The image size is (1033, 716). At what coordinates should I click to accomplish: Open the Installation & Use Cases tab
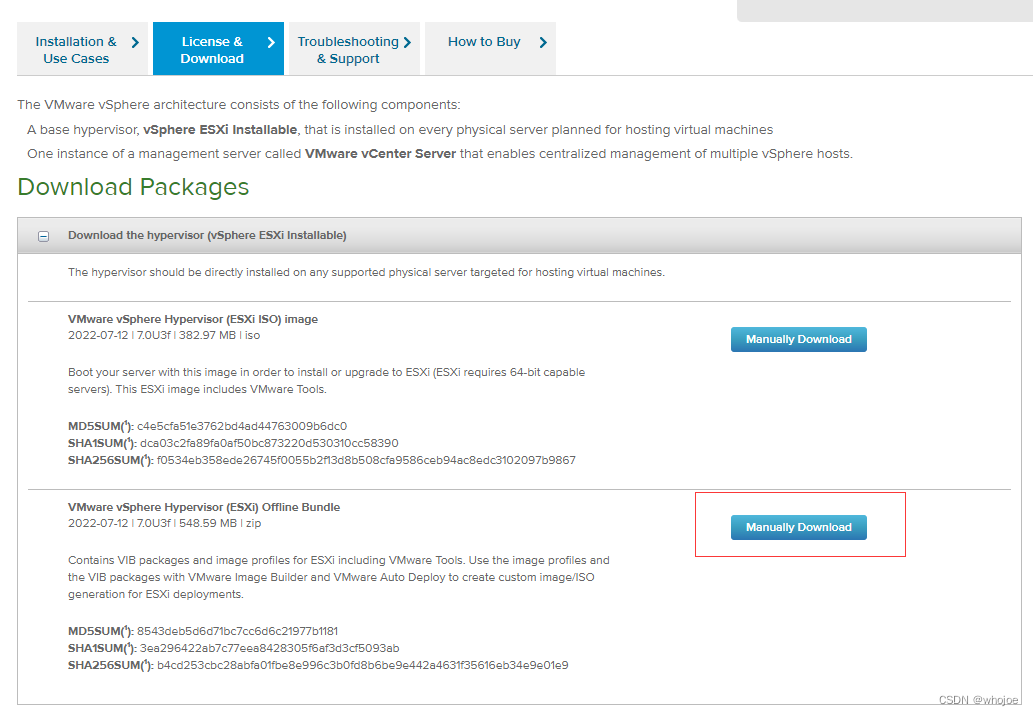click(84, 49)
